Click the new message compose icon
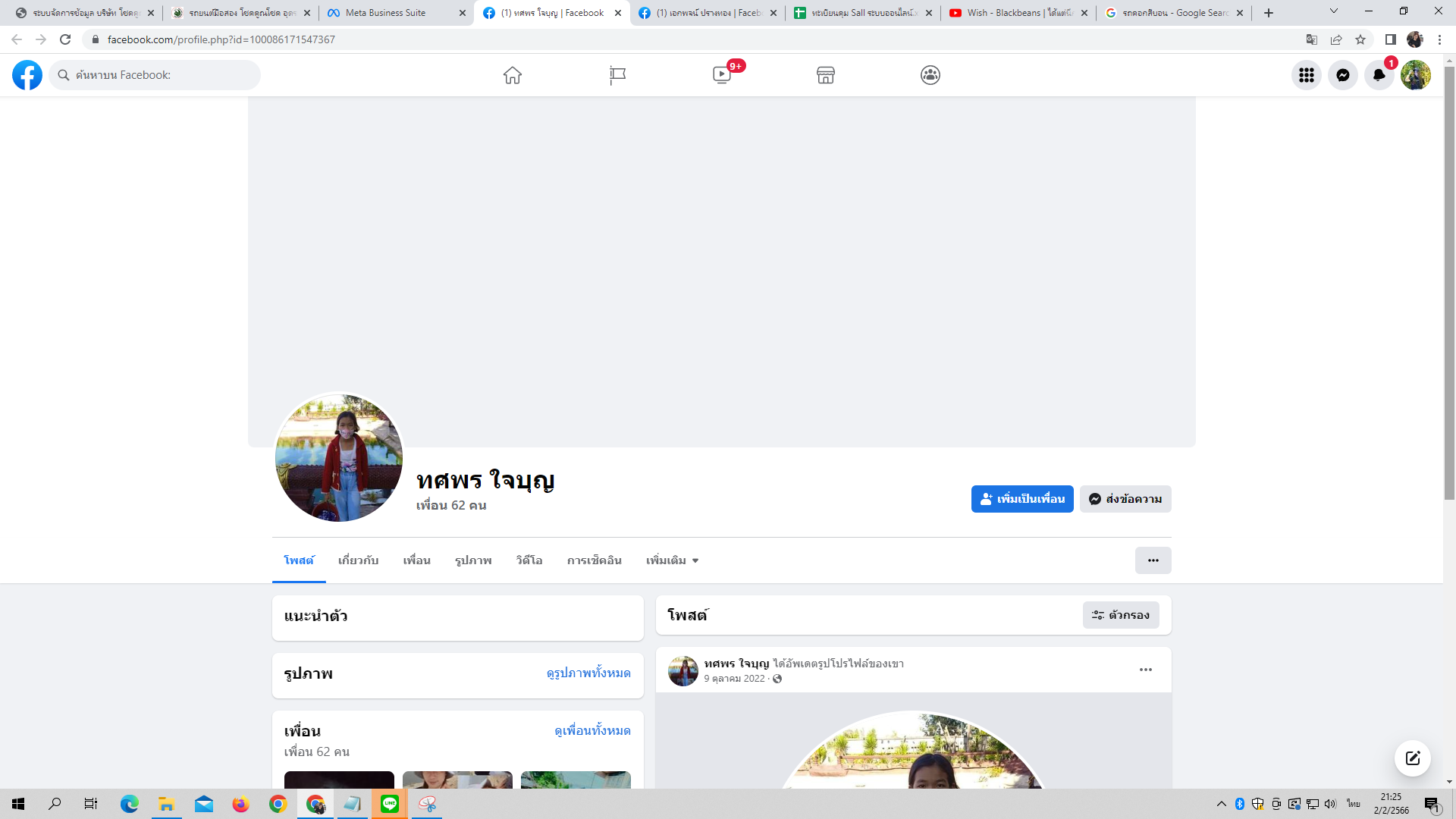The height and width of the screenshot is (819, 1456). [1412, 758]
